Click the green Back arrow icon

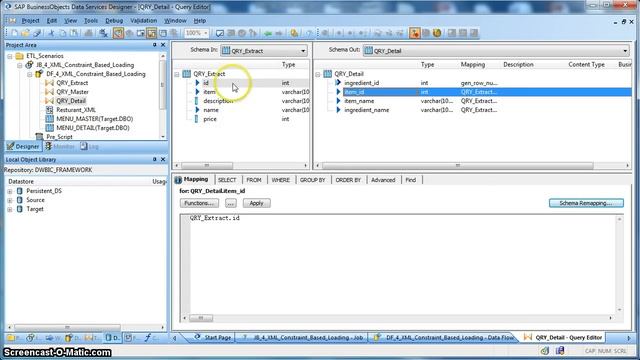pos(268,33)
